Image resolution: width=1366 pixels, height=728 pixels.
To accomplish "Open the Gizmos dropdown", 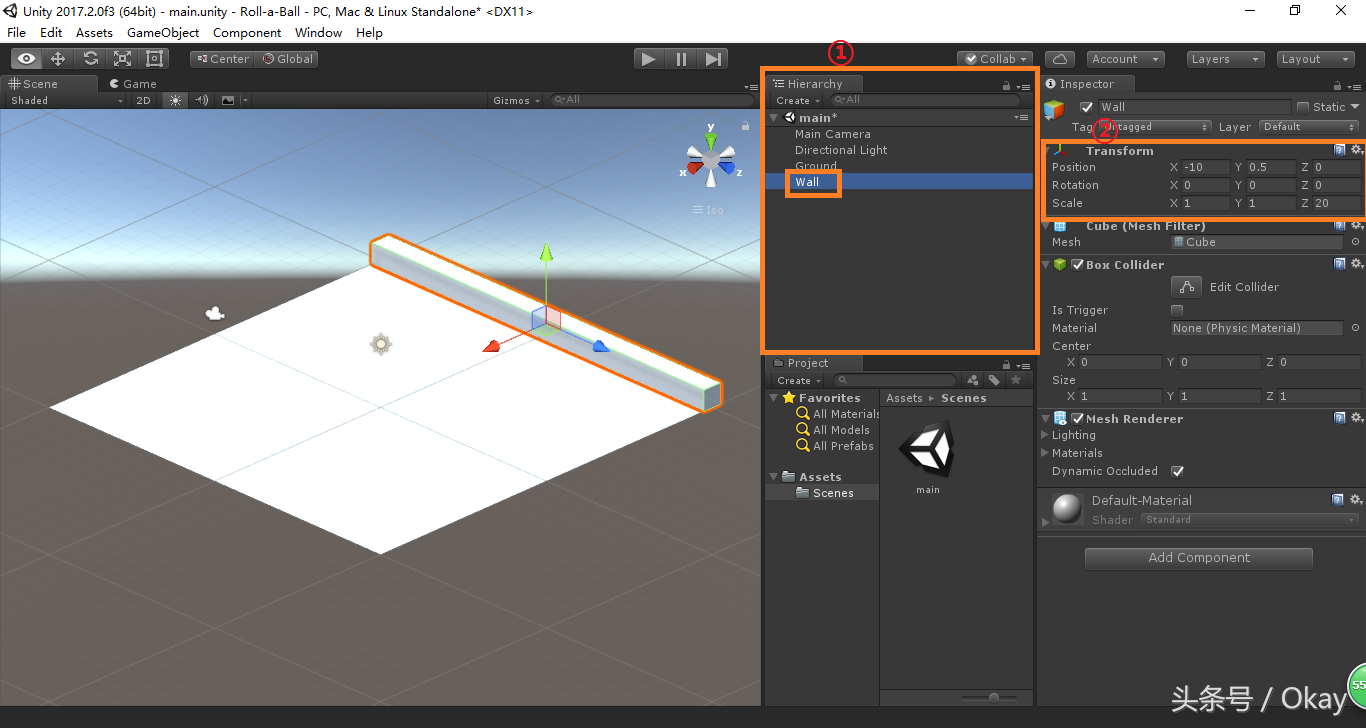I will coord(516,100).
